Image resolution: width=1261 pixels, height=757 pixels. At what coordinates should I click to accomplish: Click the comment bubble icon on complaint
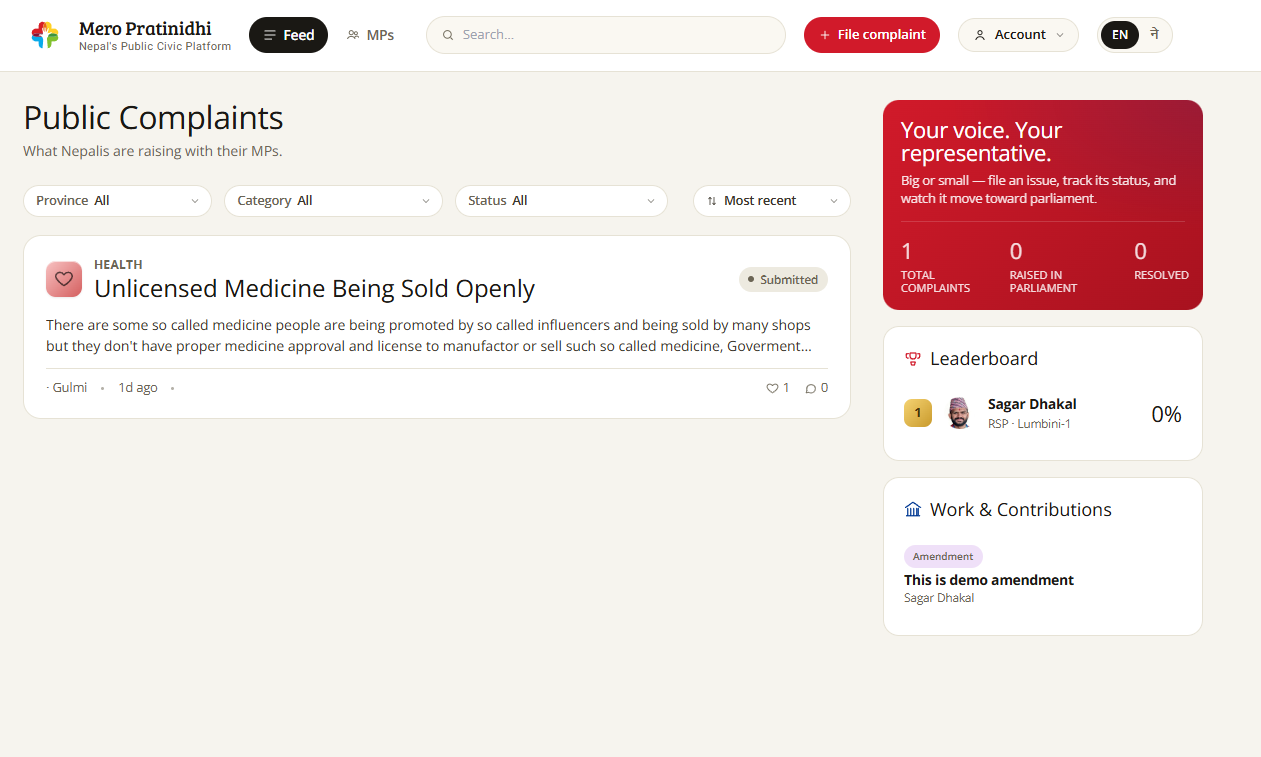pos(811,388)
